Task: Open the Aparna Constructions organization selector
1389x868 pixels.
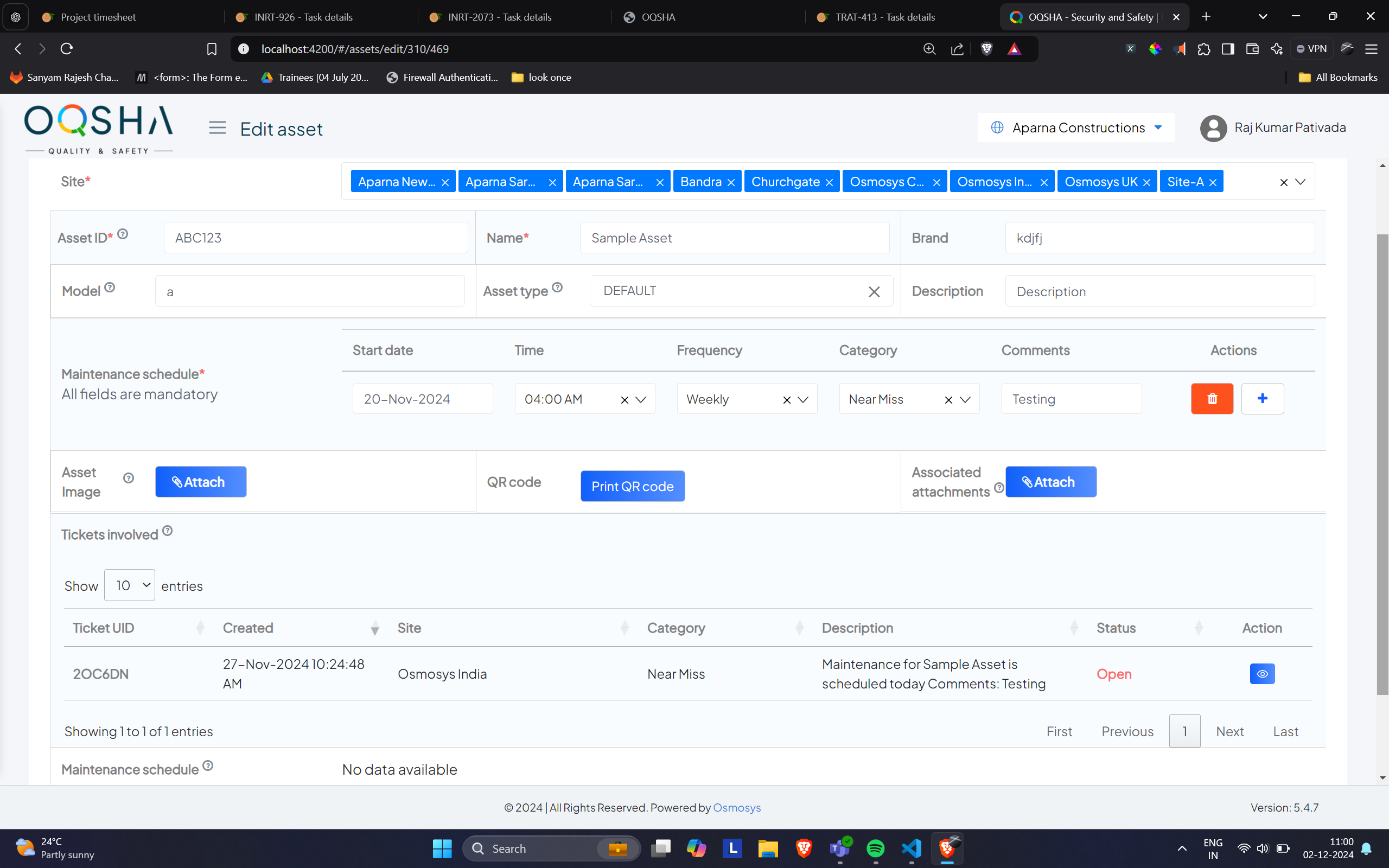Action: pyautogui.click(x=1076, y=127)
